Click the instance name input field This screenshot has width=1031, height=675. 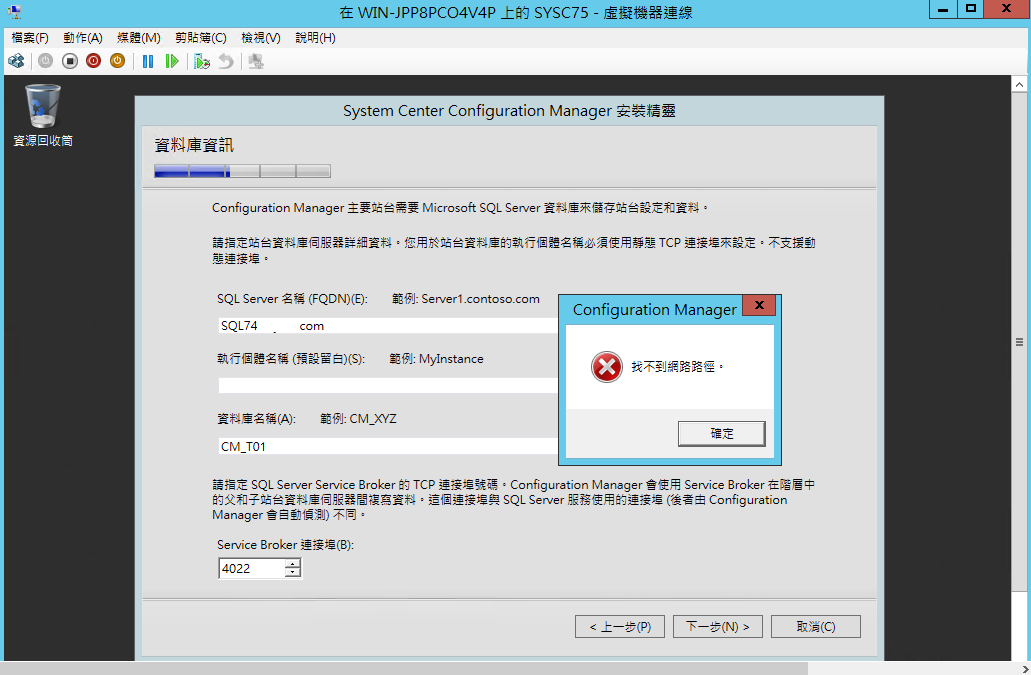[388, 386]
